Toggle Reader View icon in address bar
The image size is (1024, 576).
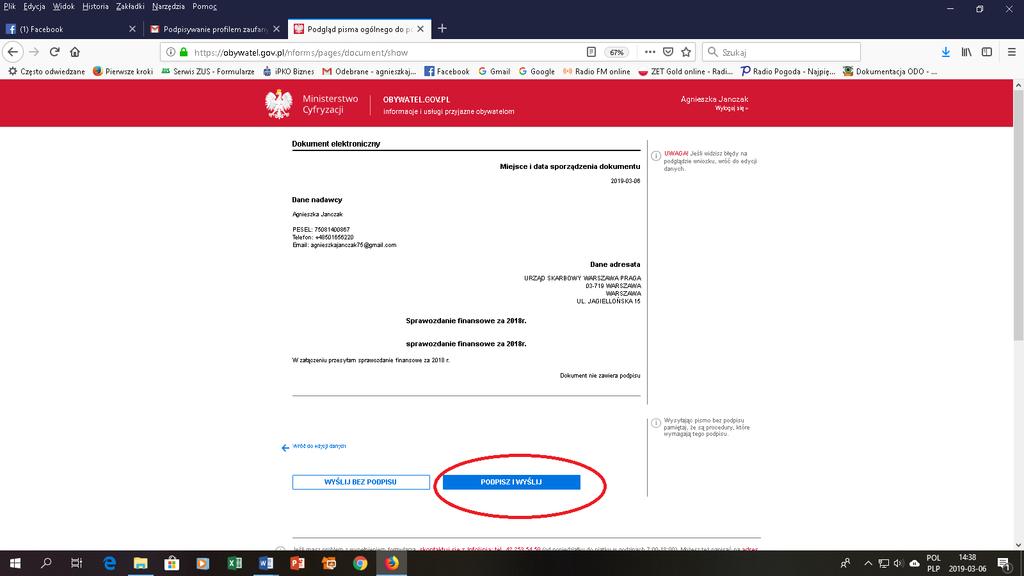coord(591,52)
